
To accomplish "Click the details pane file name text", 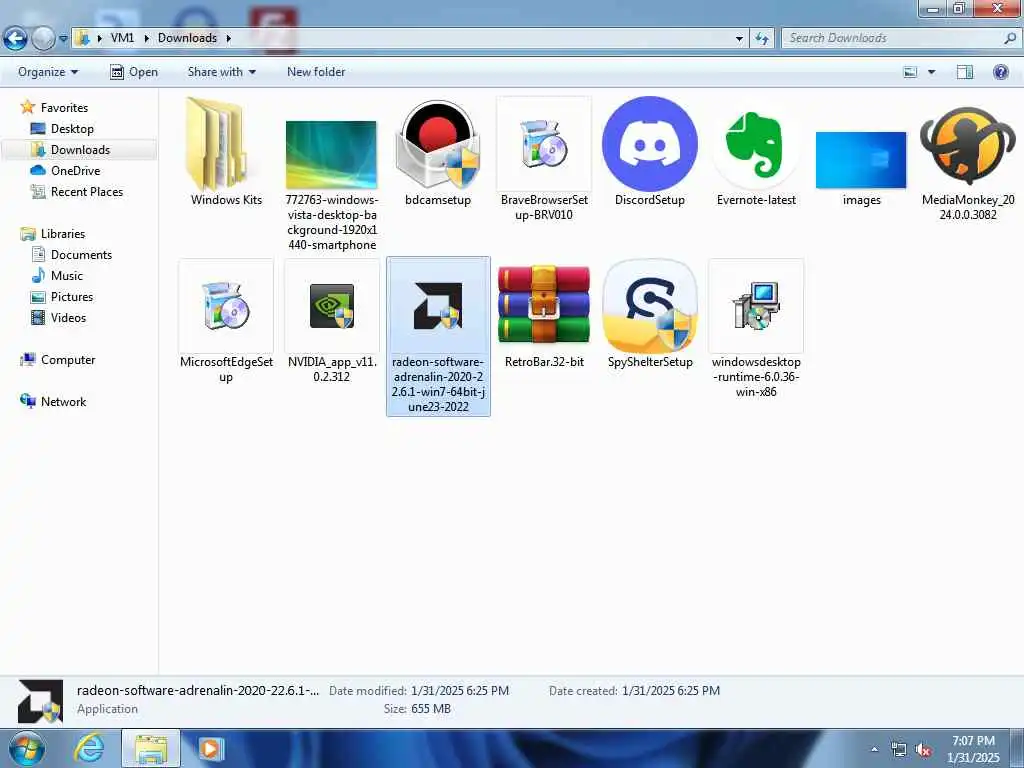I will 198,690.
